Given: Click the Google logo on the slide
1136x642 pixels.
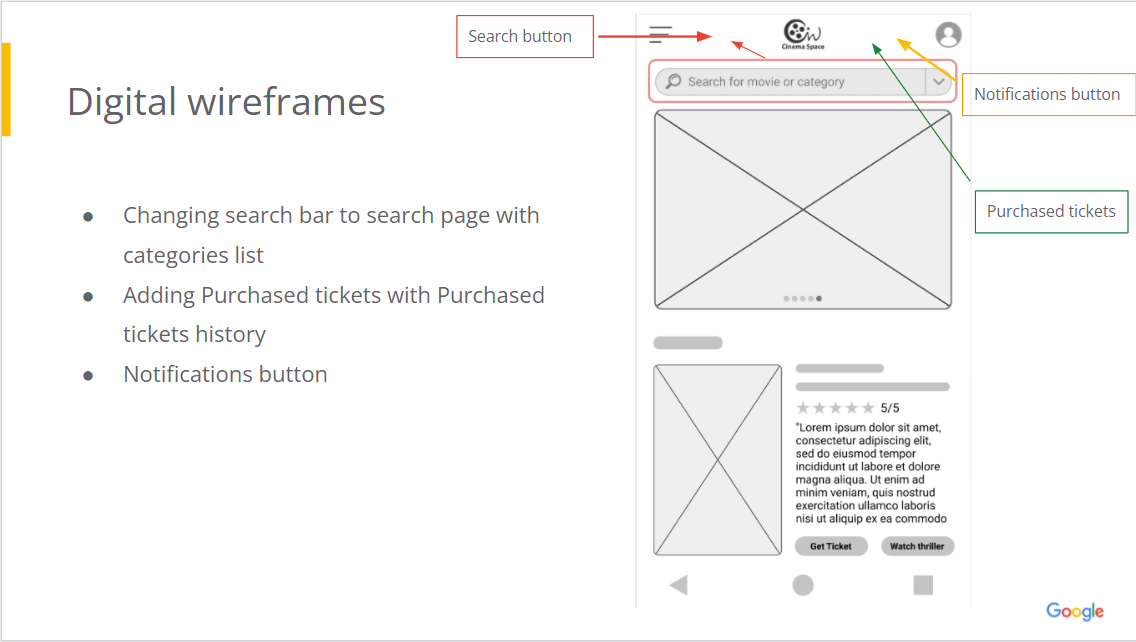Looking at the screenshot, I should point(1075,611).
